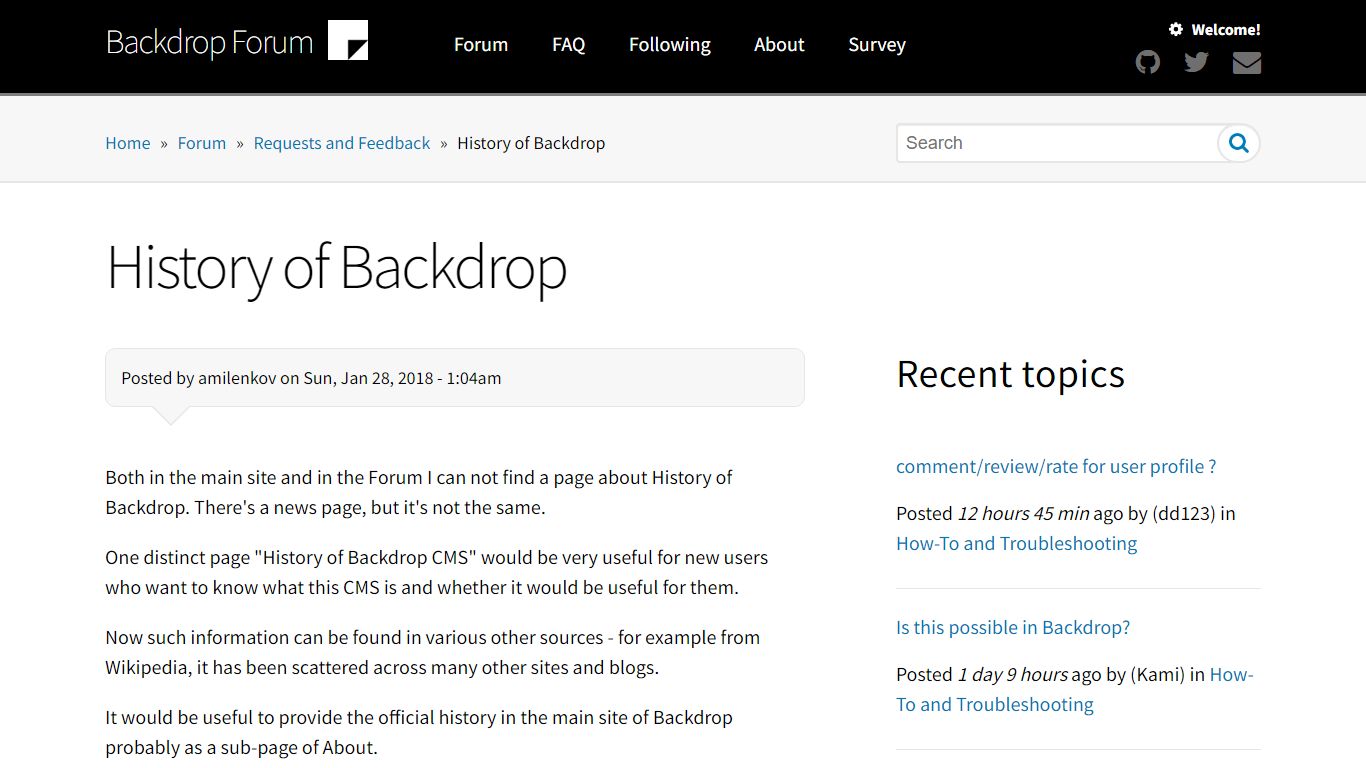Open the Twitter bird icon link
Image resolution: width=1366 pixels, height=768 pixels.
tap(1196, 63)
